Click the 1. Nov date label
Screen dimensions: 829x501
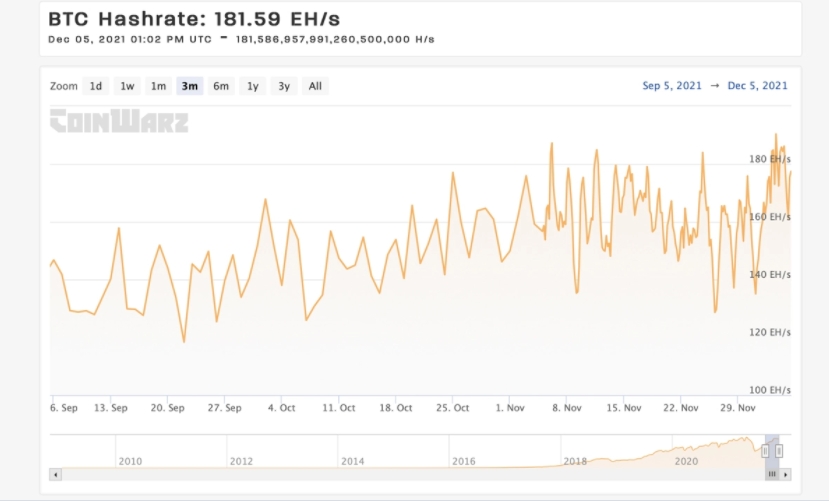[510, 408]
